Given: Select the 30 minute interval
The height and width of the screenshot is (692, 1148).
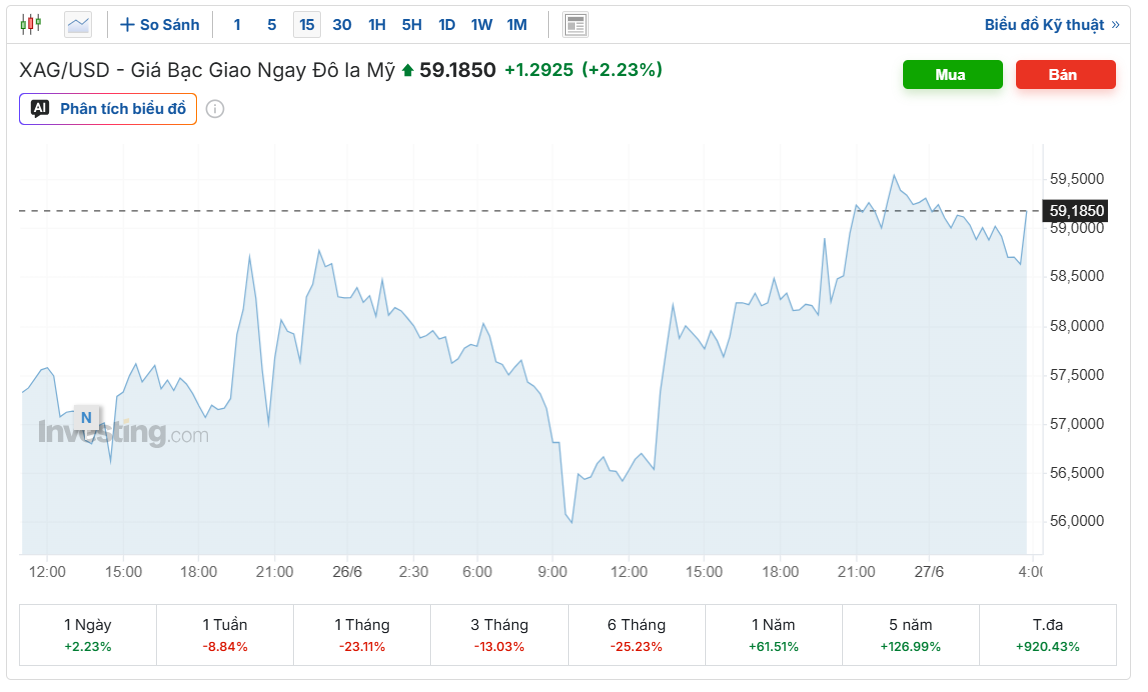Looking at the screenshot, I should (342, 25).
